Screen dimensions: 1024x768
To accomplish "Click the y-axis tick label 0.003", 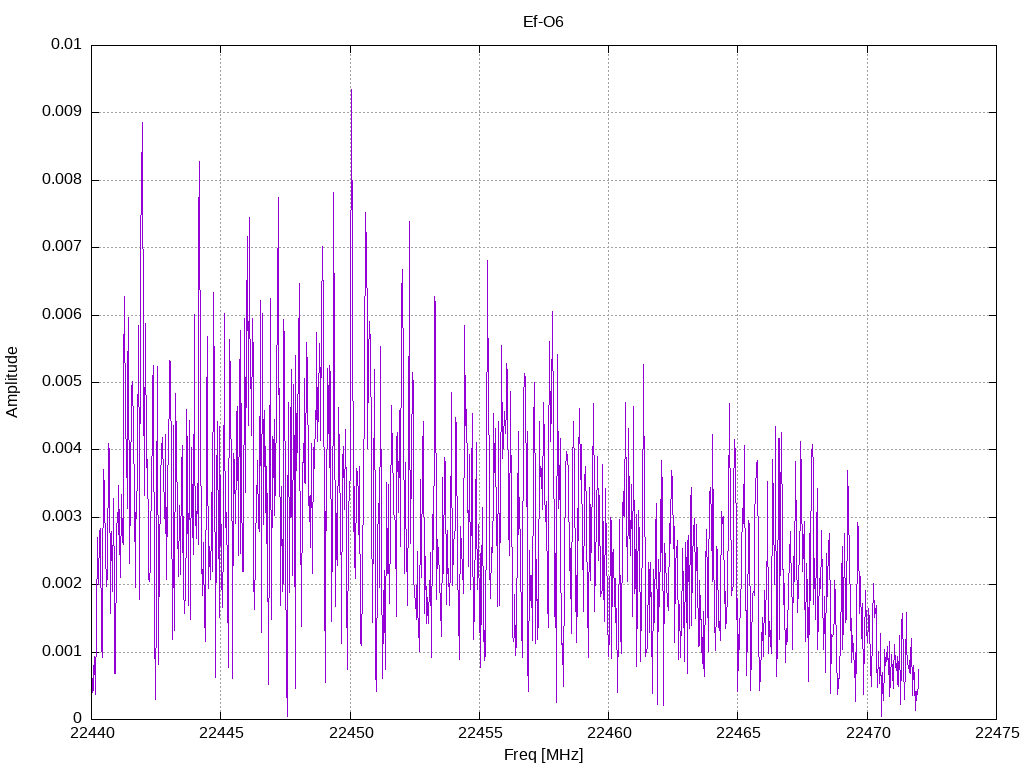I will [62, 517].
